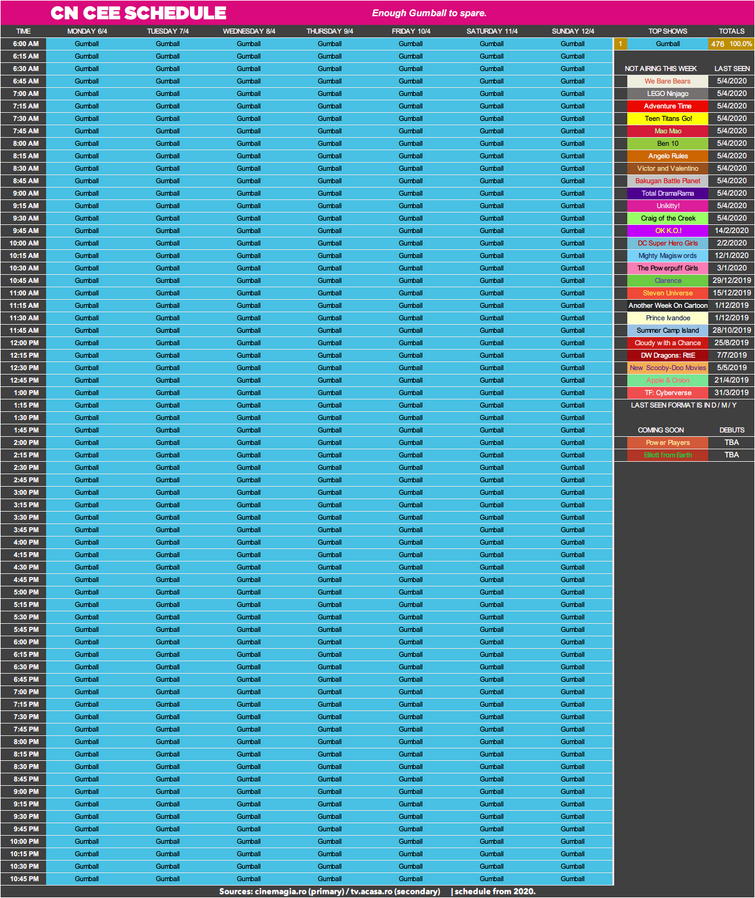This screenshot has width=755, height=898.
Task: Select the Apple & Onion label
Action: pyautogui.click(x=668, y=380)
